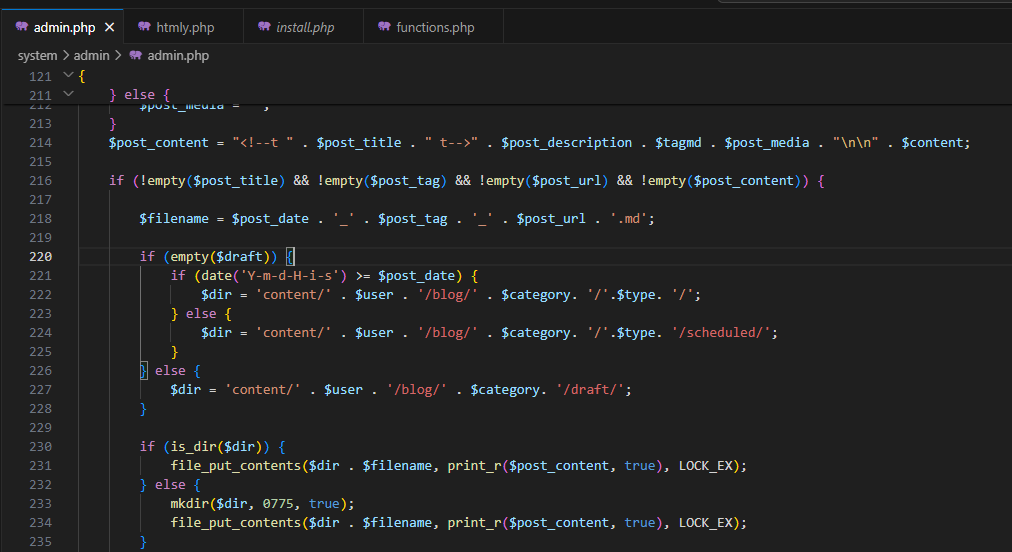This screenshot has width=1012, height=552.
Task: Click line number 230 in gutter
Action: point(39,446)
